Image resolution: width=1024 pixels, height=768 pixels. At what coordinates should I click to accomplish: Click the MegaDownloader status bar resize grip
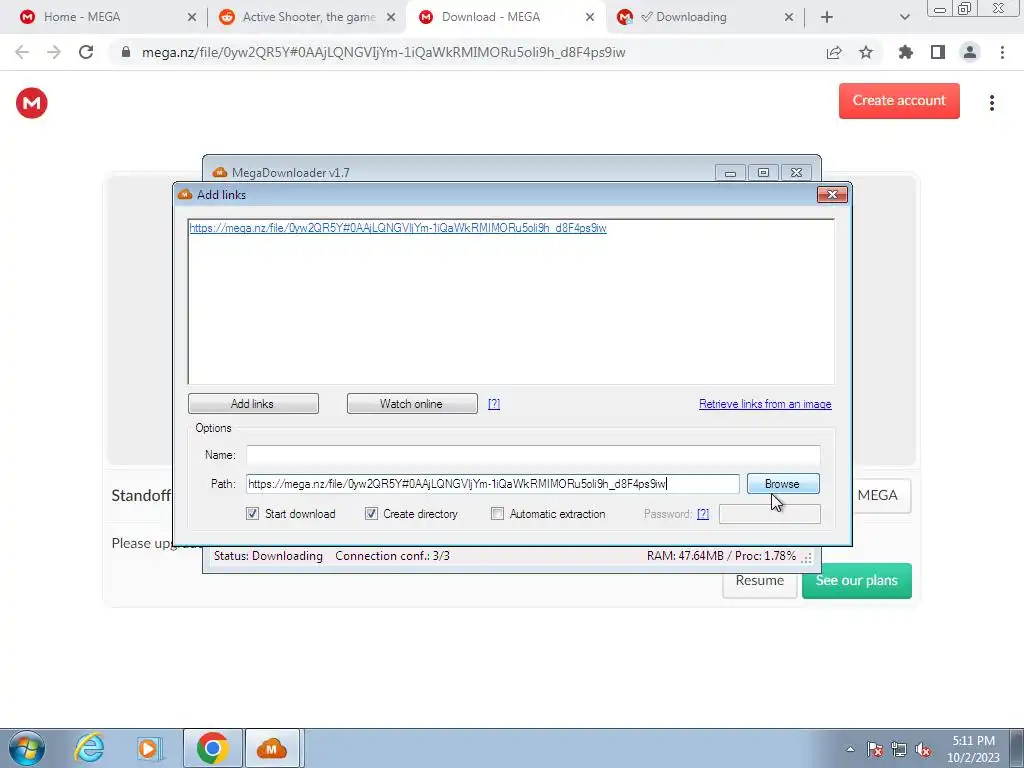[807, 558]
